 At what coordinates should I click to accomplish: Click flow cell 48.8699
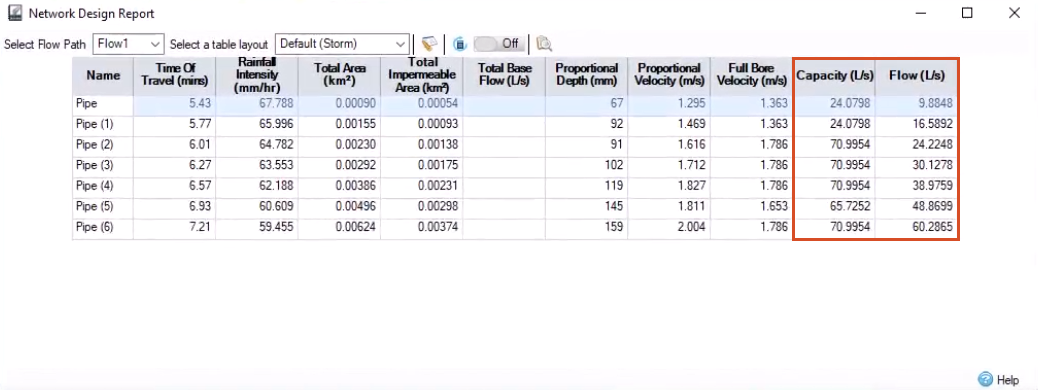(917, 207)
